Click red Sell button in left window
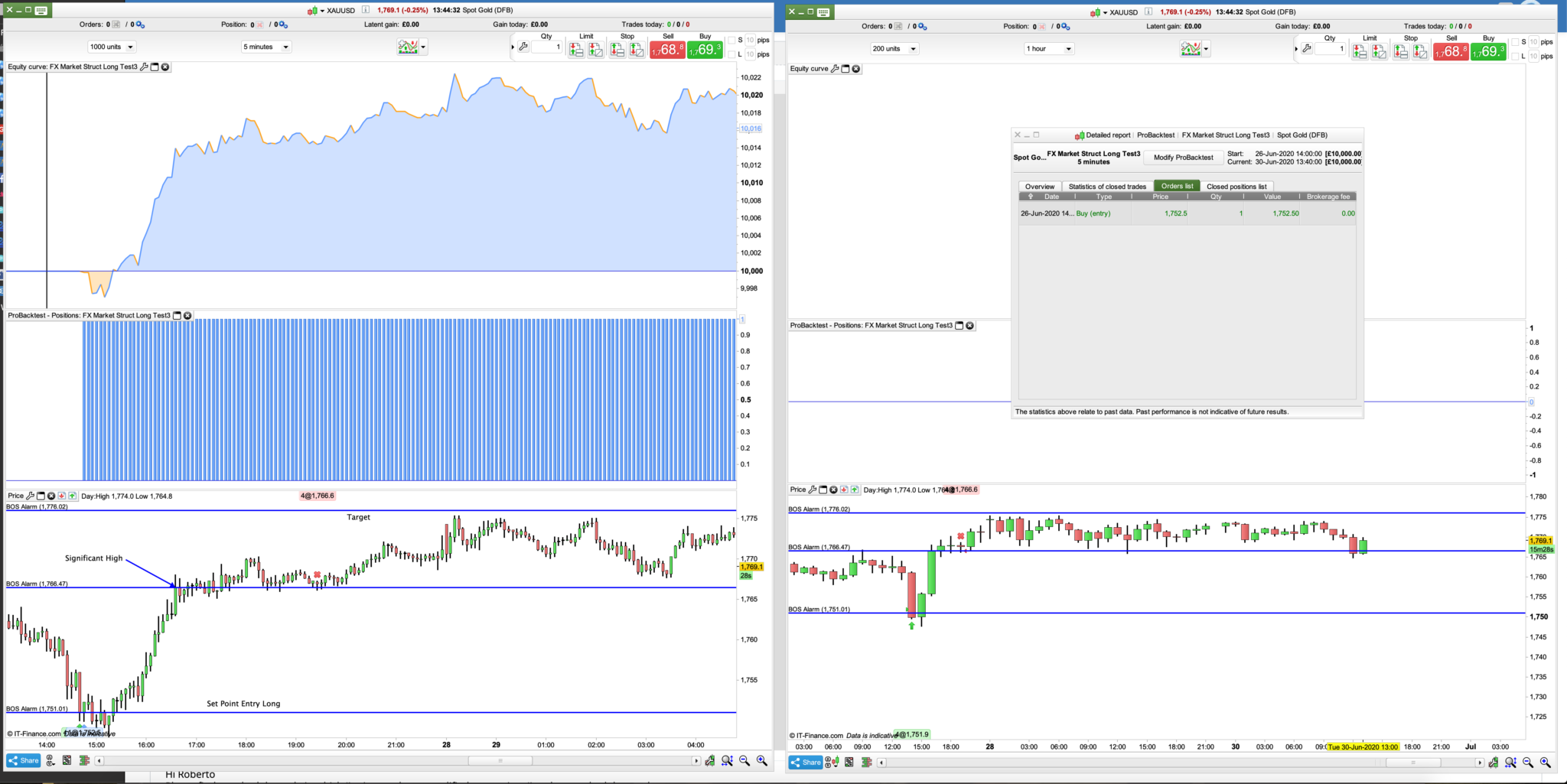1567x784 pixels. [x=667, y=50]
